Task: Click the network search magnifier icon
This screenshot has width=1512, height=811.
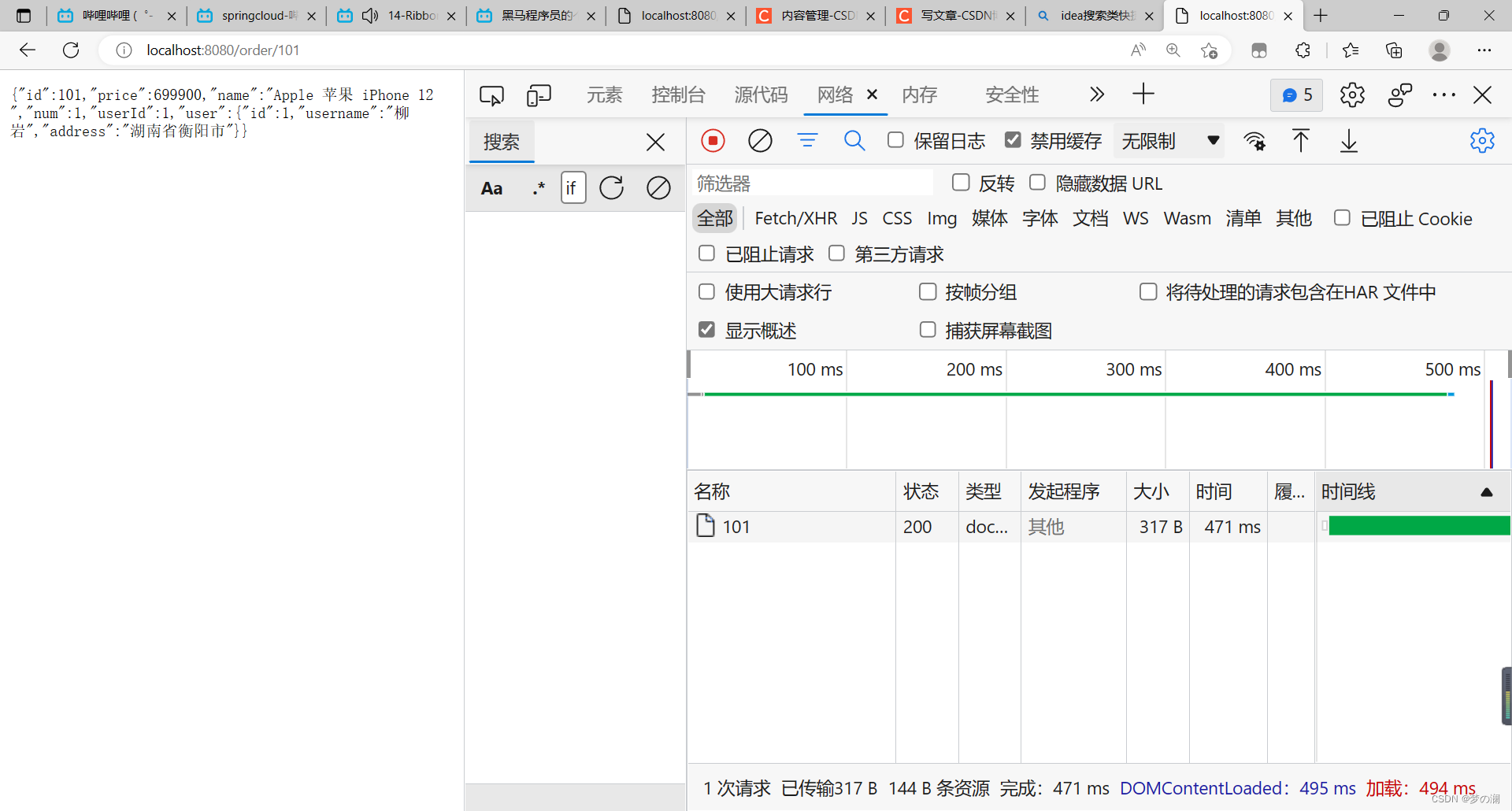Action: tap(854, 141)
